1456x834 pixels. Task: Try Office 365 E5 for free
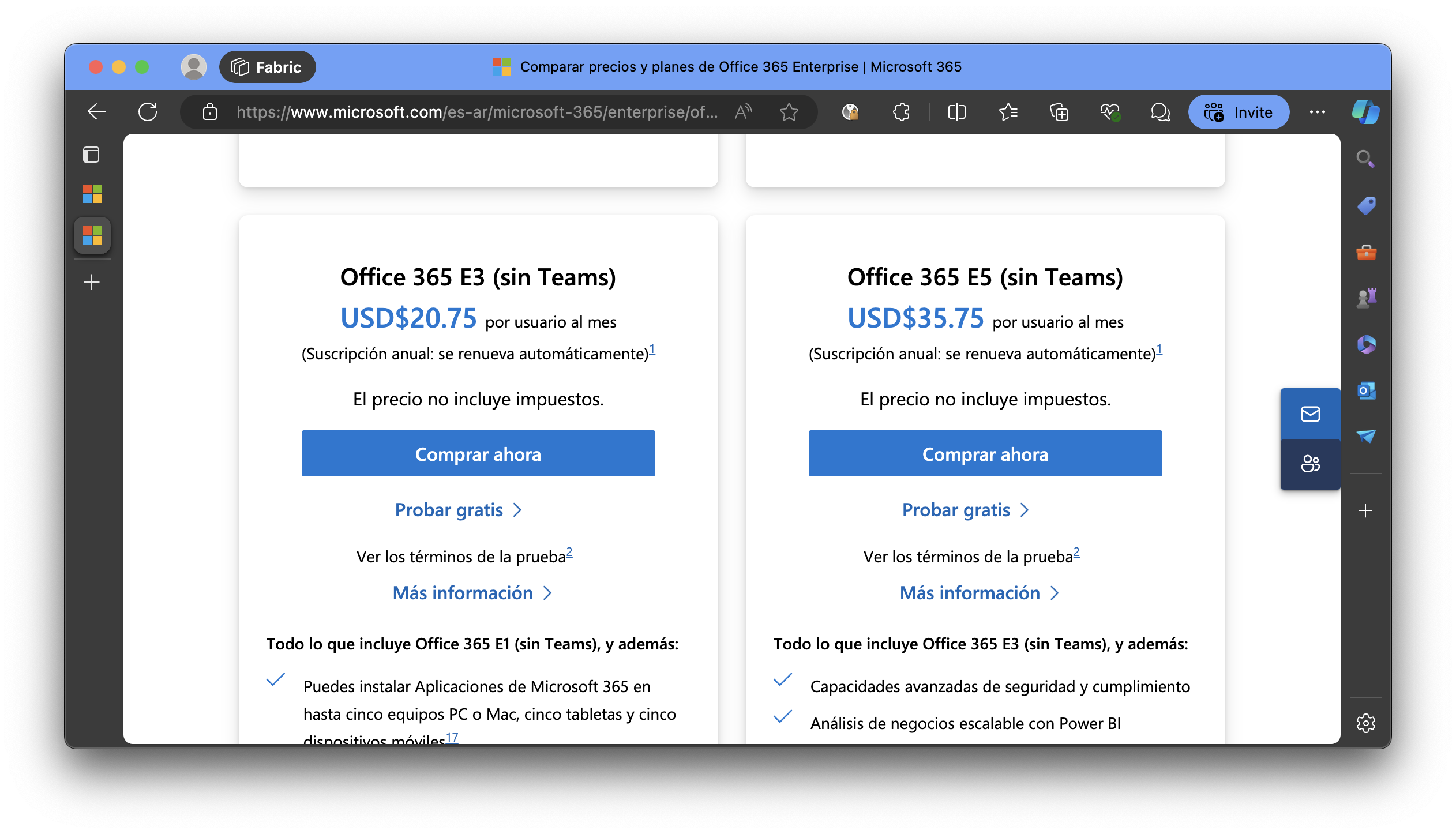coord(966,510)
